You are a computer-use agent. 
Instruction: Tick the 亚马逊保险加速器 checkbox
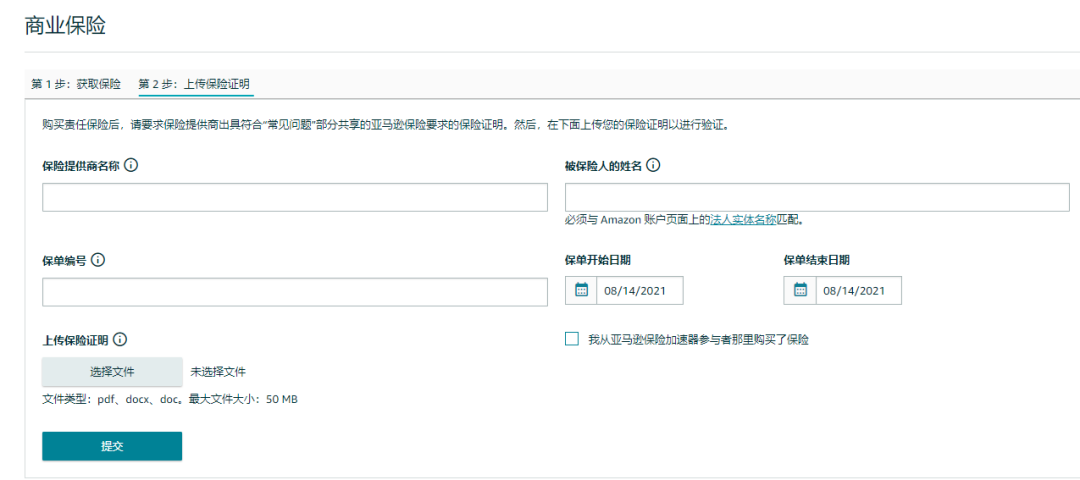tap(572, 339)
